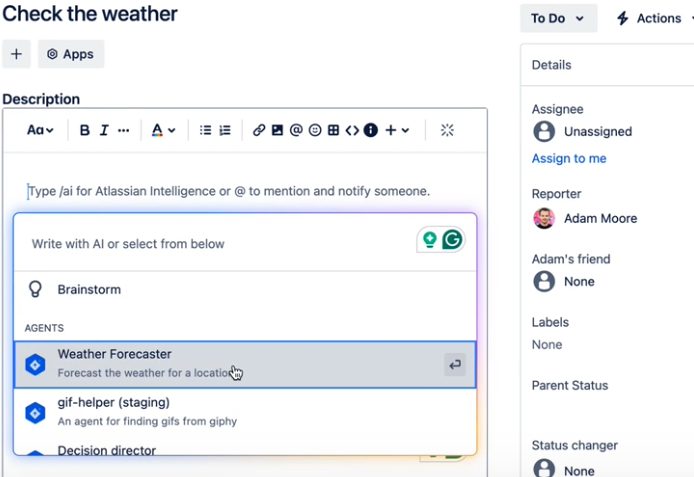
Task: Open the emoji picker
Action: point(315,130)
